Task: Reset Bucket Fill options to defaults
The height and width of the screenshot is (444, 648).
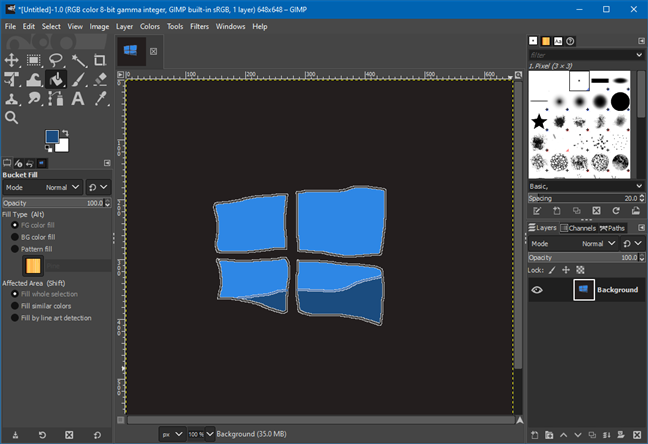Action: (97, 435)
